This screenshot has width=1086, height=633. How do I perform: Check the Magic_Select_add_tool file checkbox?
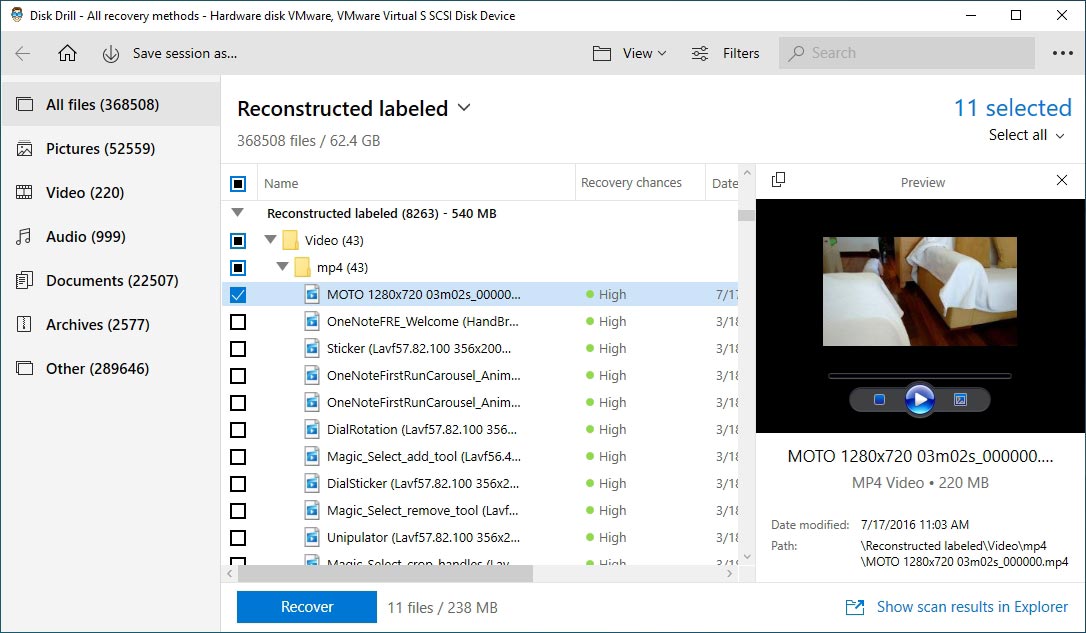point(238,456)
